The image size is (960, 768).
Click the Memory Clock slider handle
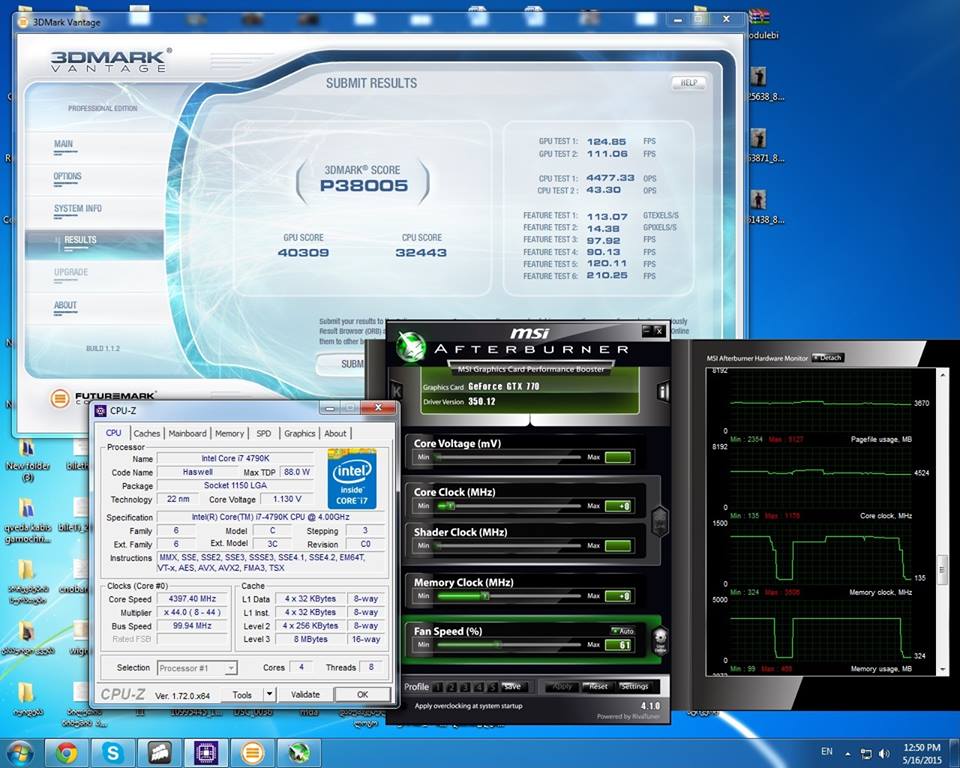click(x=484, y=596)
